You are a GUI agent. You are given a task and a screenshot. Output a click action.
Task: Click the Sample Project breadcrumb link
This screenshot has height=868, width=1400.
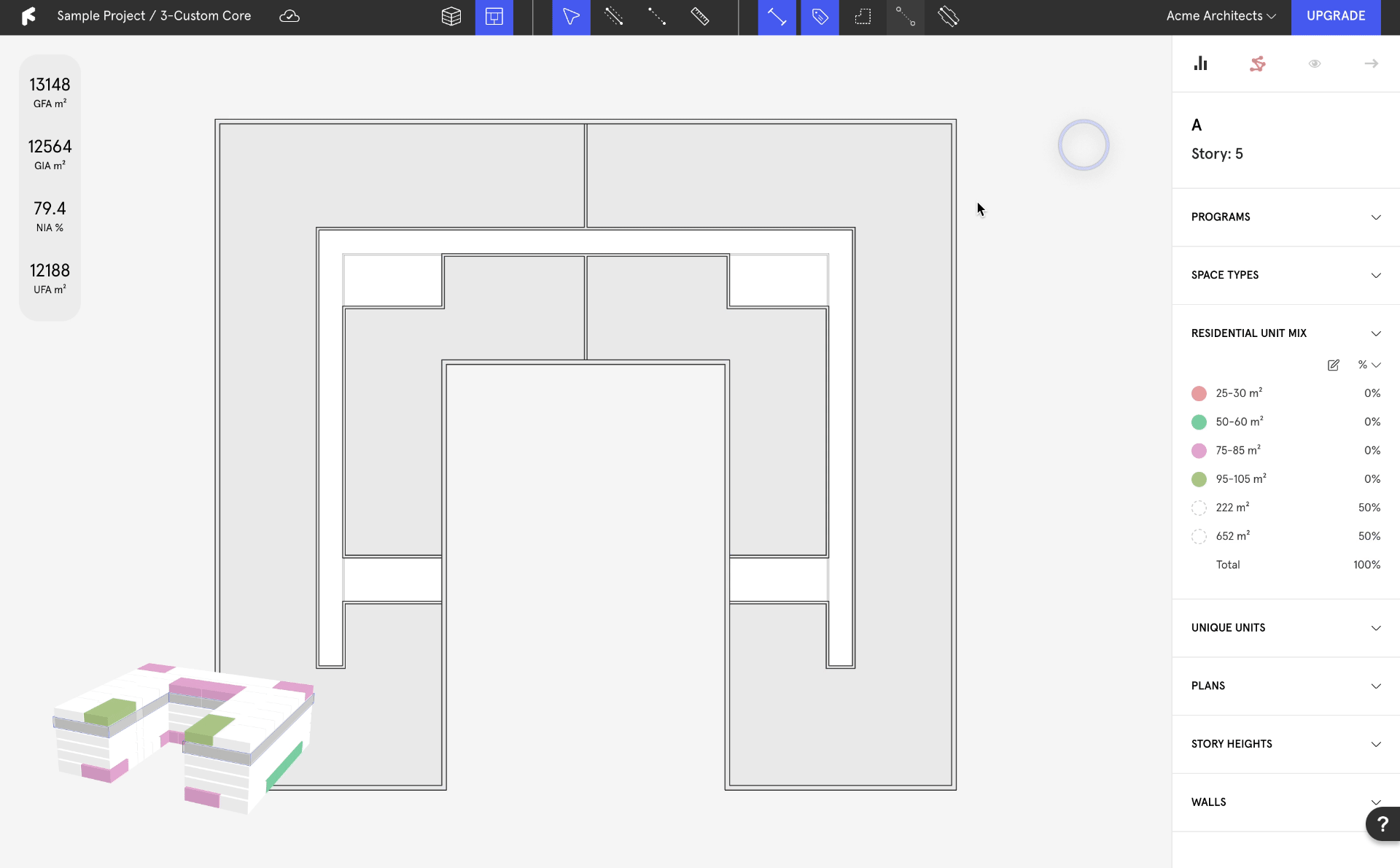(x=101, y=16)
